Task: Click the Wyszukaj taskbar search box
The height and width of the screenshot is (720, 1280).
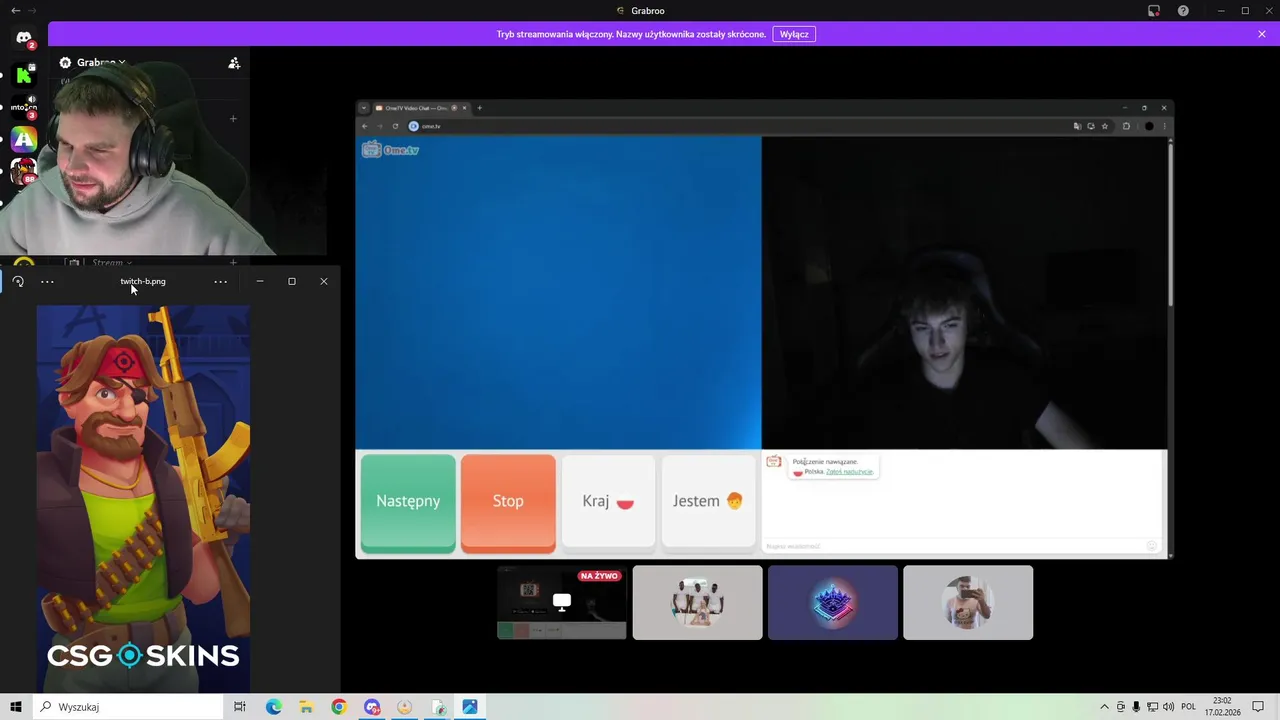Action: tap(127, 707)
